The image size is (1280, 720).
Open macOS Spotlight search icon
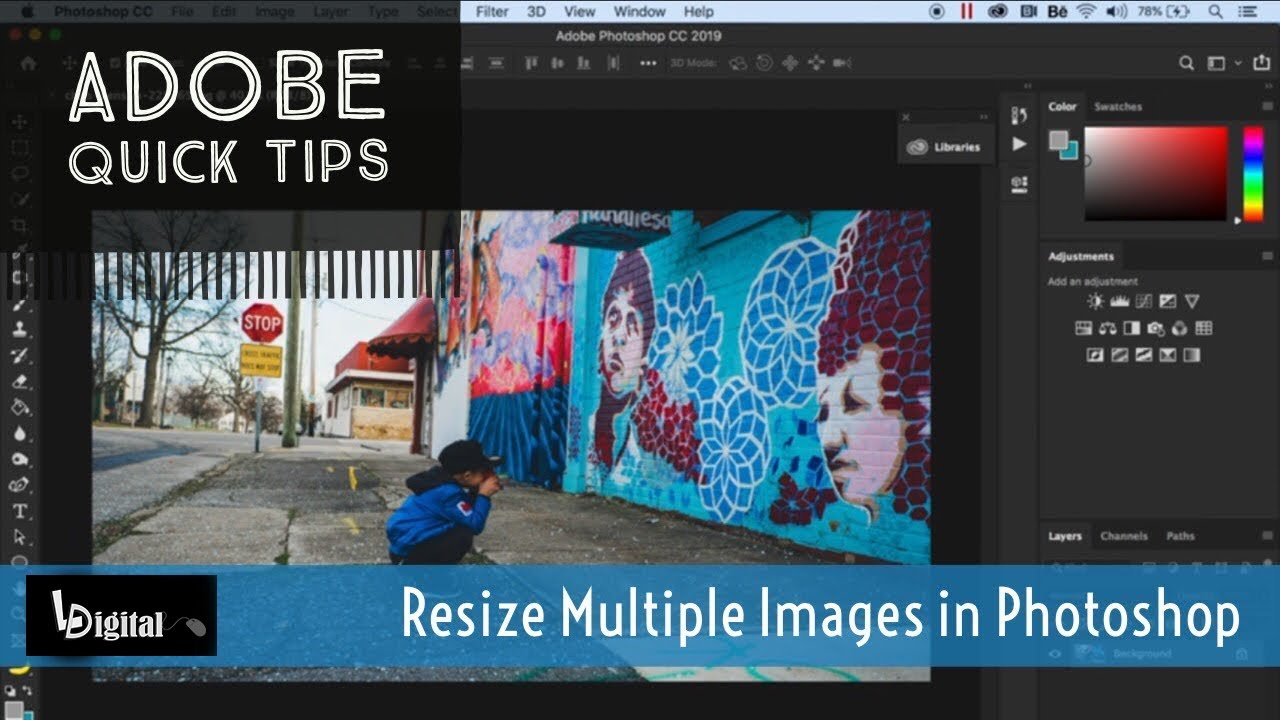click(1215, 12)
